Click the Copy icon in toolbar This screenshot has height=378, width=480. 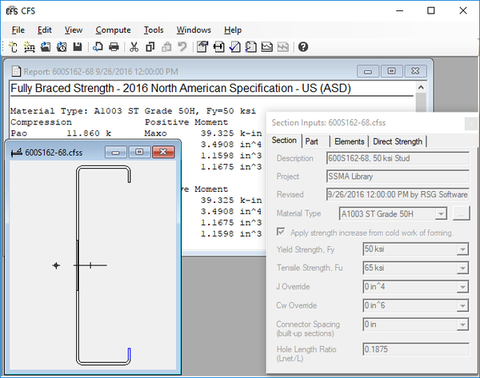point(150,47)
